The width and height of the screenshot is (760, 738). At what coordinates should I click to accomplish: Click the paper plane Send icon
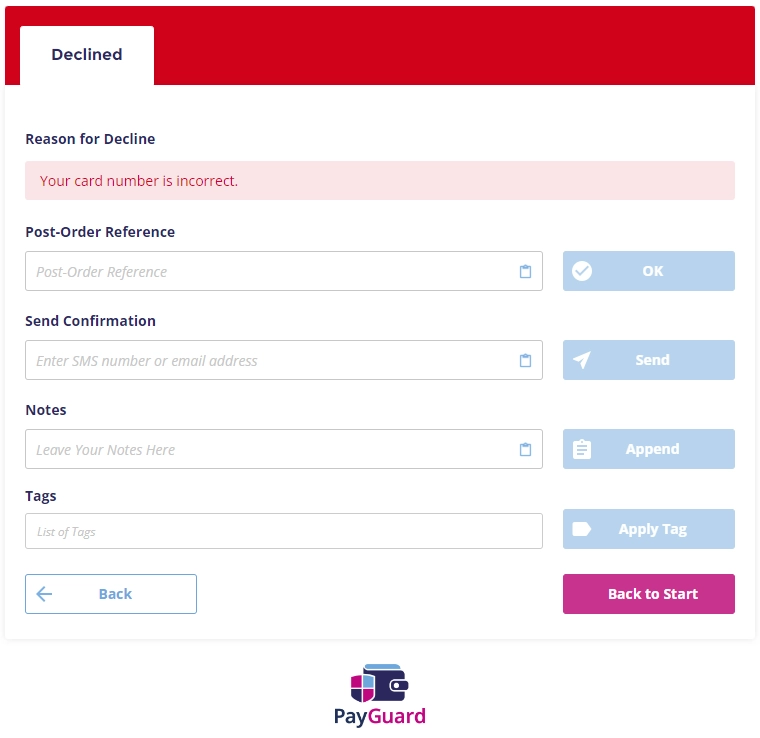[x=581, y=360]
